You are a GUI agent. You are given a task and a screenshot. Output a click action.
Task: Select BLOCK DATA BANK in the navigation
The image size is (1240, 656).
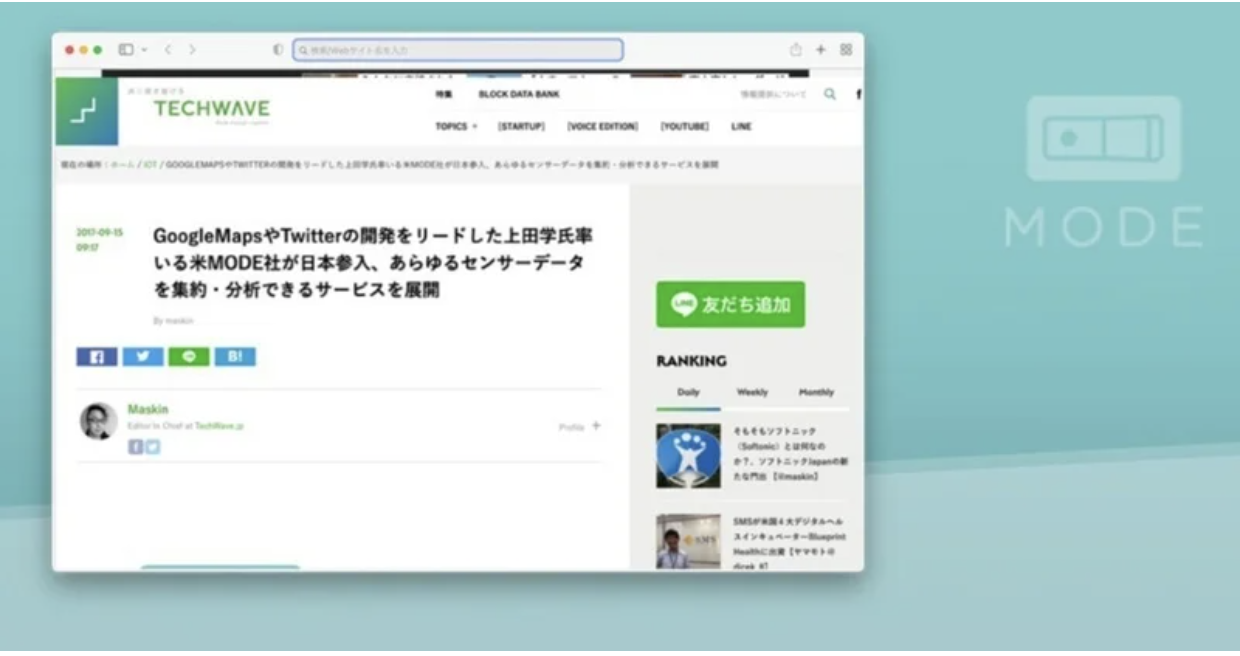point(519,94)
